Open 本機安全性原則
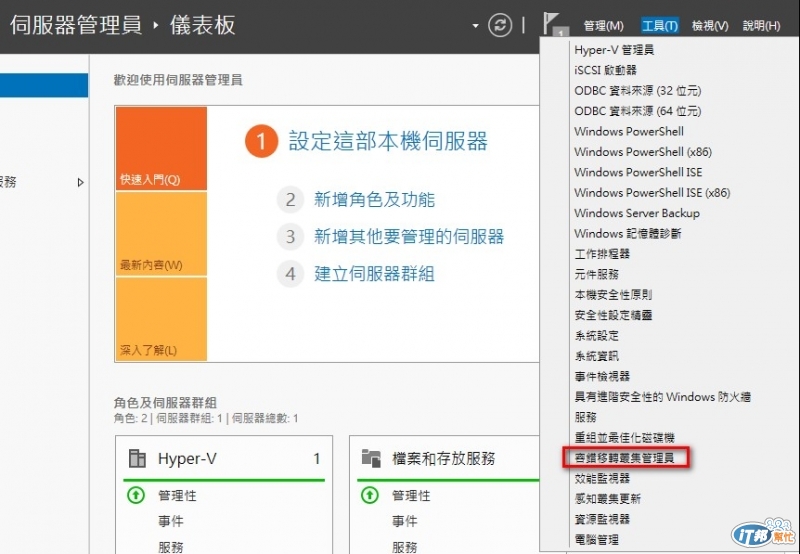The image size is (800, 554). (x=613, y=294)
